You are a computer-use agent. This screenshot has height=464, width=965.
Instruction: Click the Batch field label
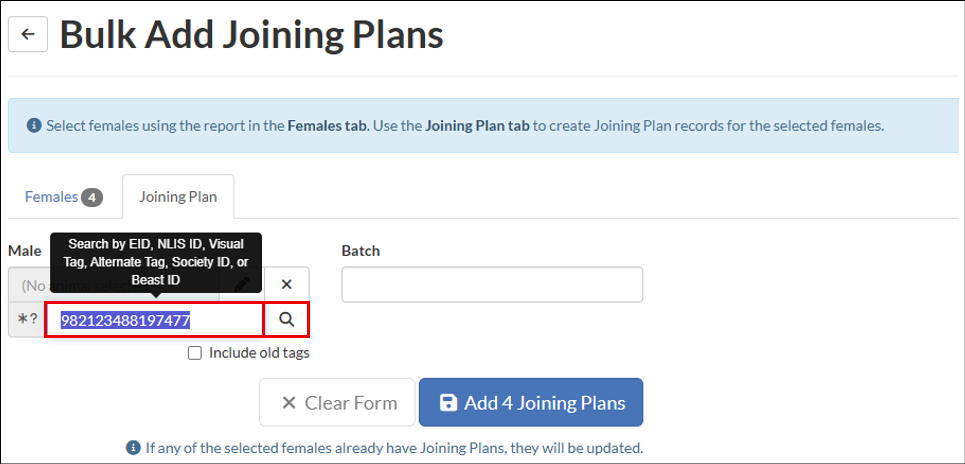click(x=360, y=250)
